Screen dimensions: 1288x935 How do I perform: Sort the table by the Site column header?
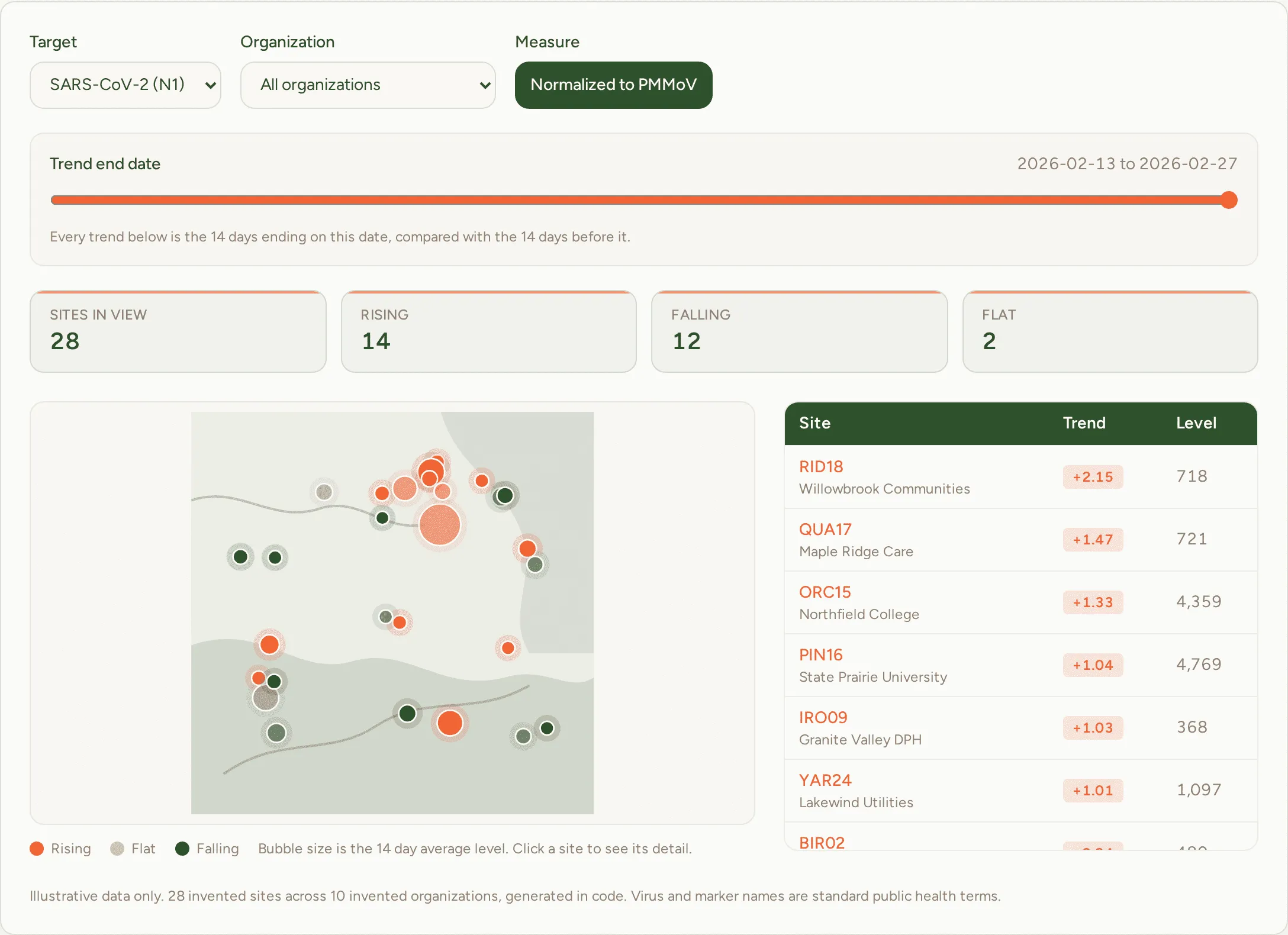pyautogui.click(x=814, y=423)
